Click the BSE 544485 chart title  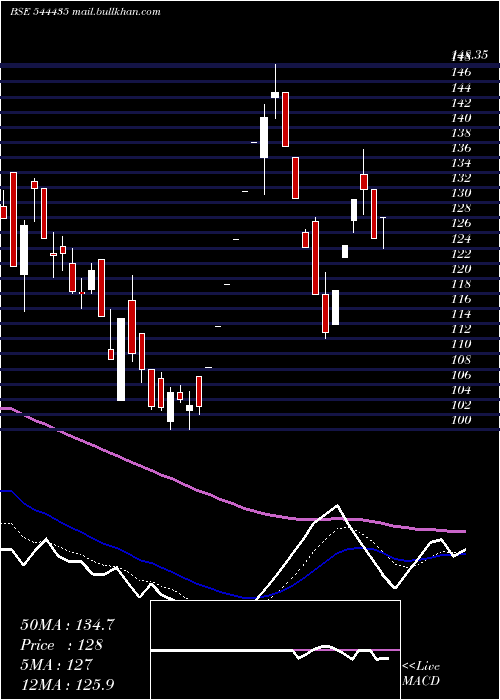coord(39,12)
